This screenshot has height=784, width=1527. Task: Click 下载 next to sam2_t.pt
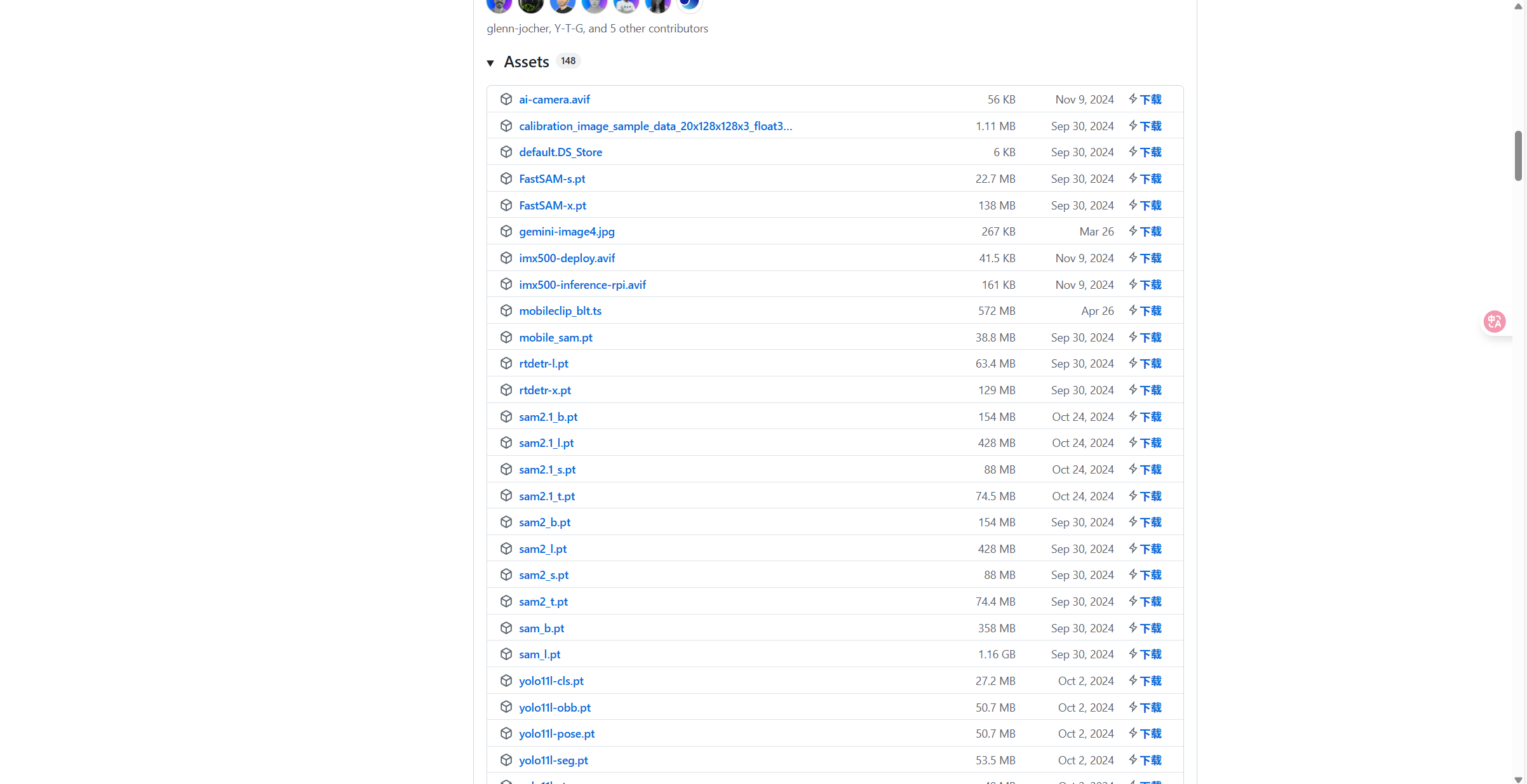click(1150, 601)
